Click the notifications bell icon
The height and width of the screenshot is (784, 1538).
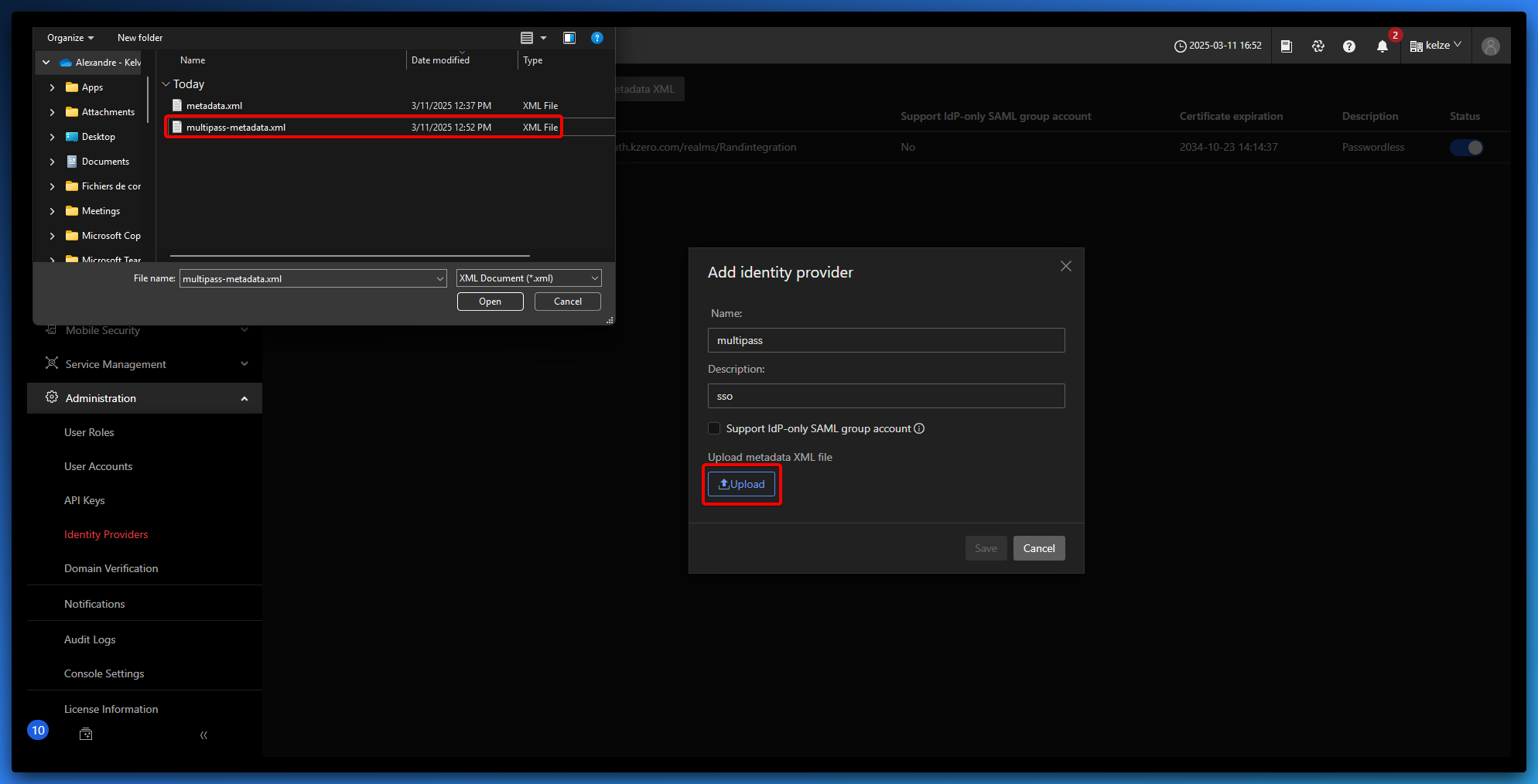pyautogui.click(x=1382, y=46)
